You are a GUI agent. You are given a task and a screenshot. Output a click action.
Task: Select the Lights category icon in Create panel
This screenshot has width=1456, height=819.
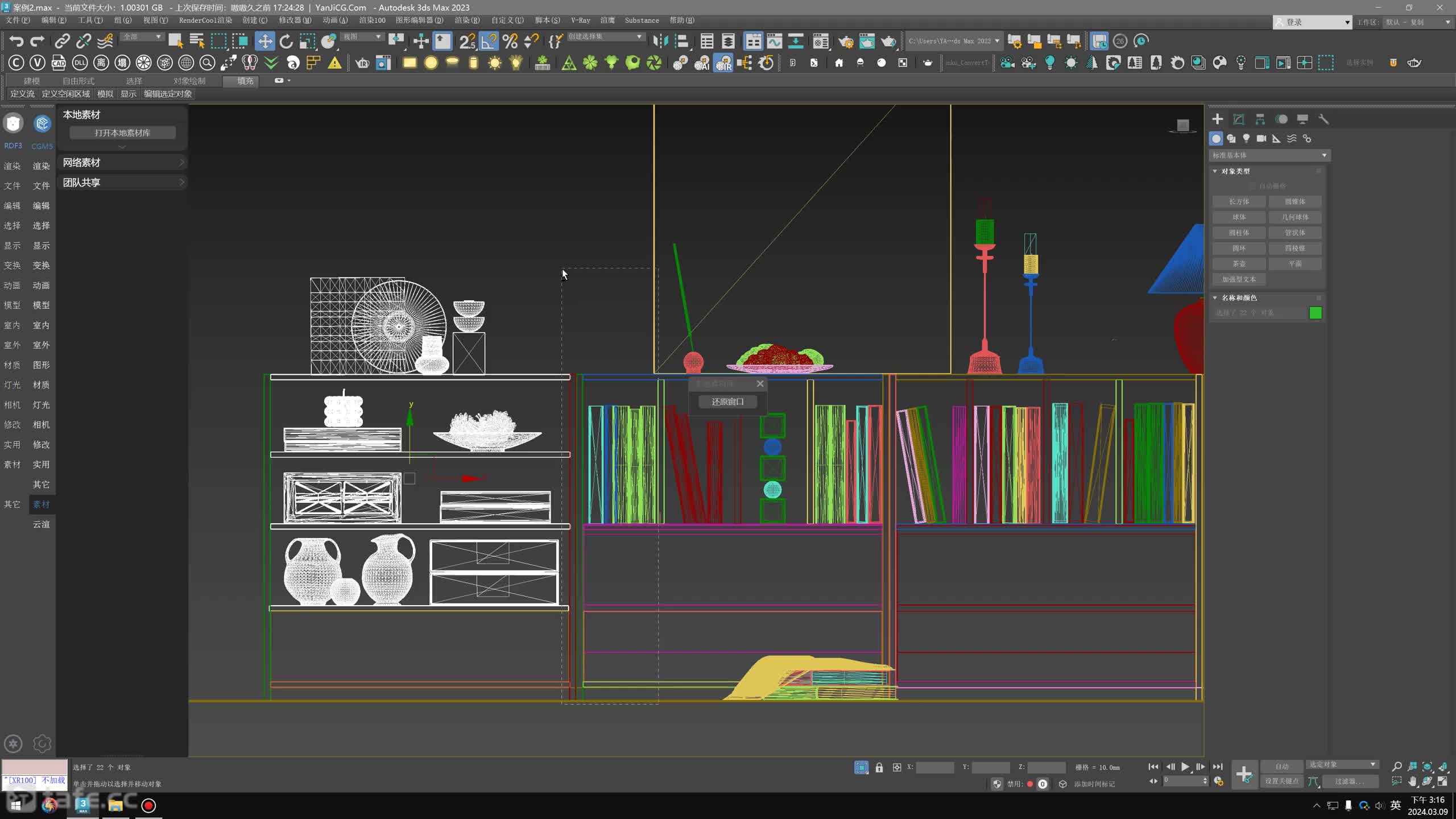pos(1246,138)
